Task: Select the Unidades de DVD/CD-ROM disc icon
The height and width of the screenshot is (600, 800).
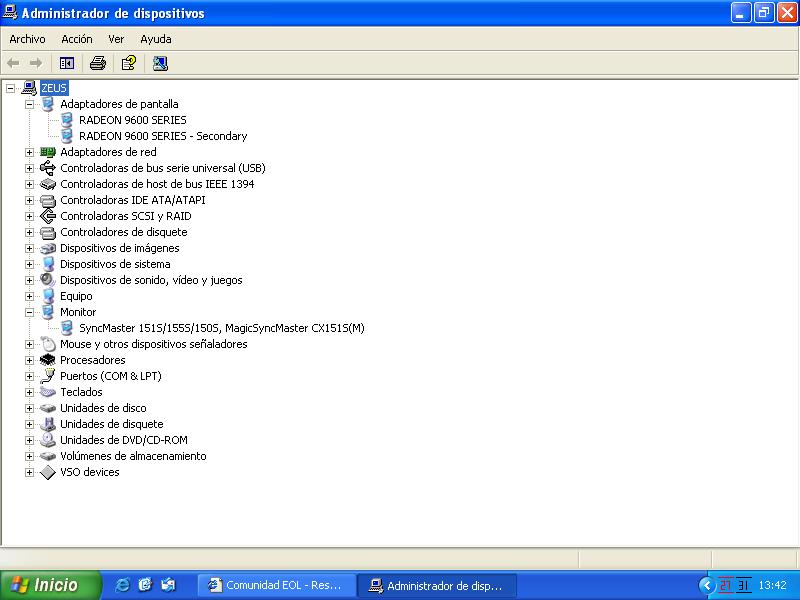Action: coord(47,440)
